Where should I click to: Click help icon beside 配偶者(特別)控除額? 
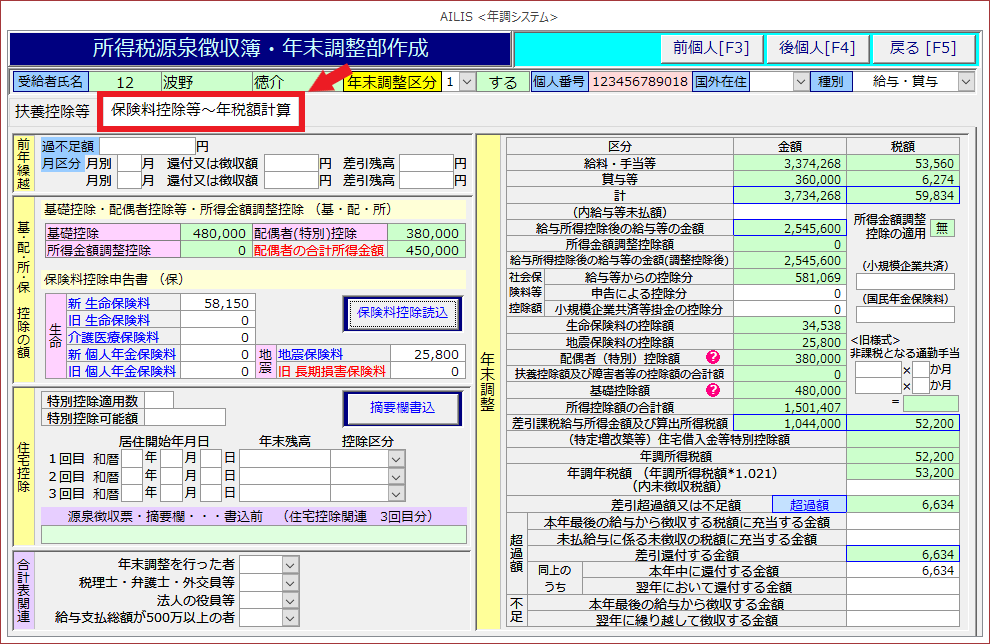pyautogui.click(x=713, y=358)
